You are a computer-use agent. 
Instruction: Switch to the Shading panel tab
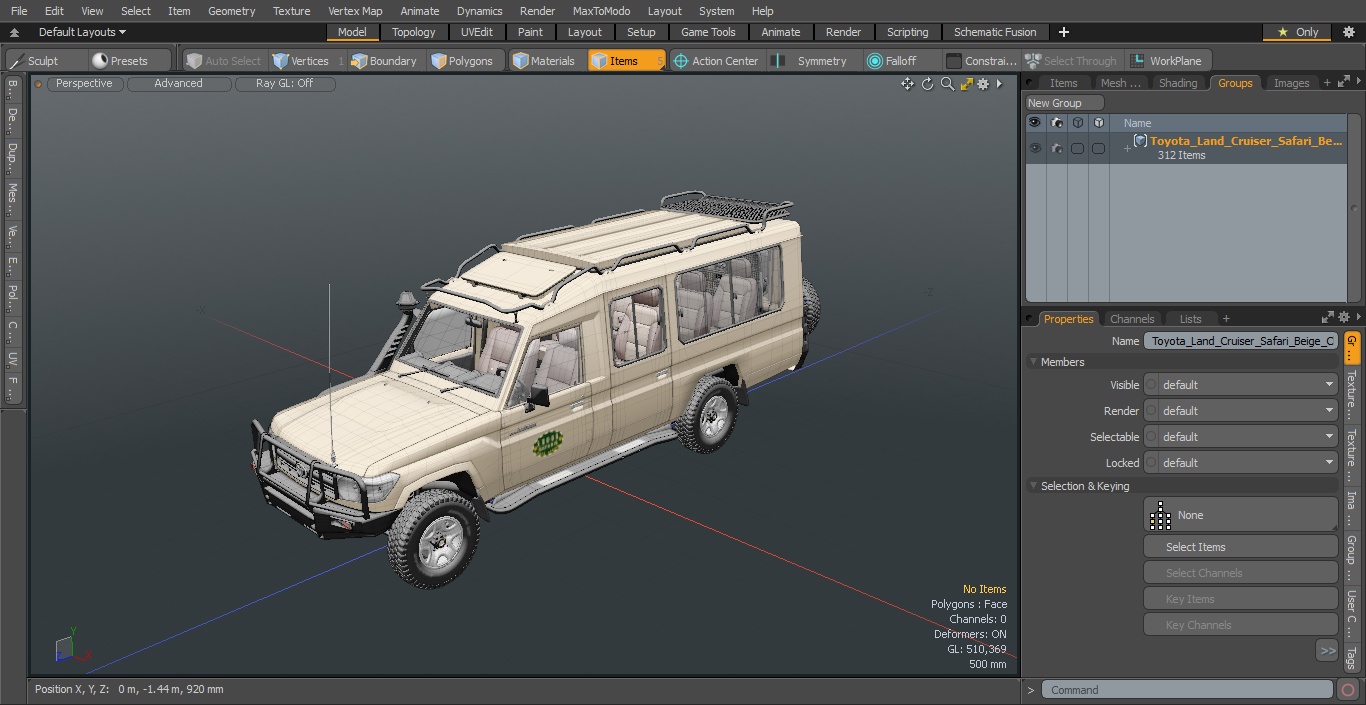[x=1177, y=83]
